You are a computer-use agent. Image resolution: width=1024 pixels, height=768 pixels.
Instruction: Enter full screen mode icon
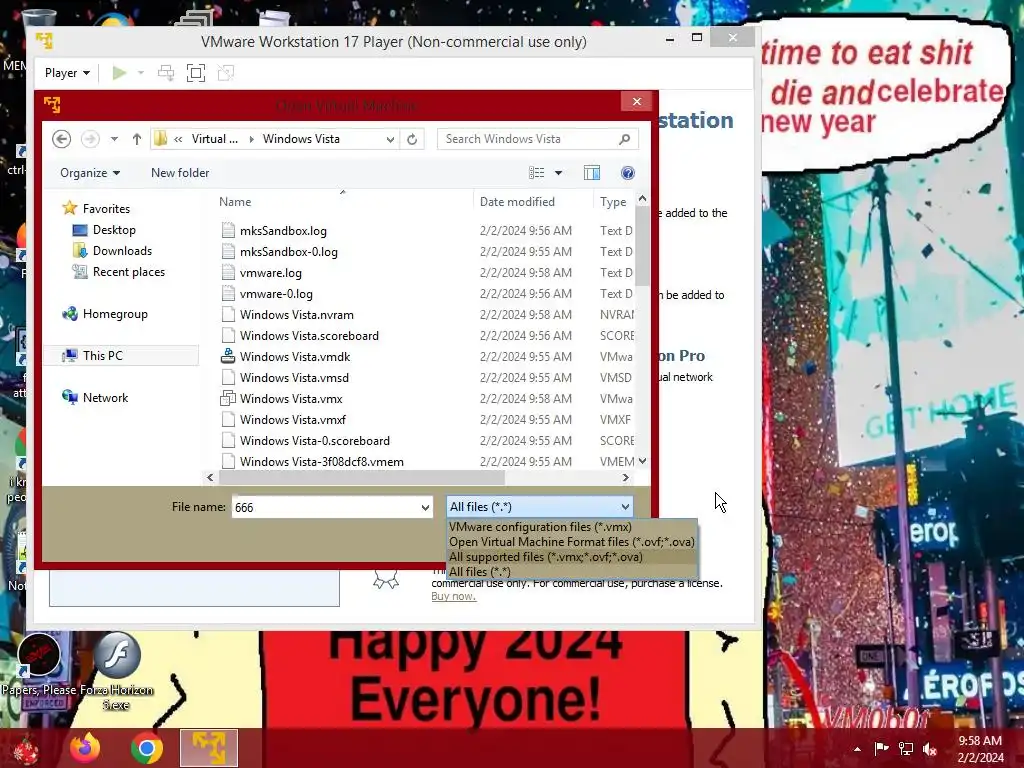(x=196, y=72)
